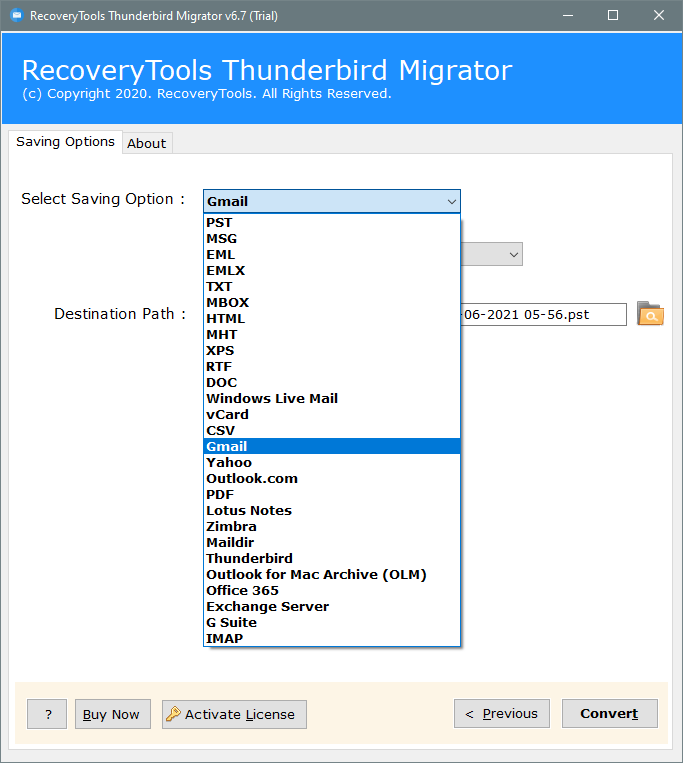
Task: Choose HTML saving option
Action: tap(332, 319)
